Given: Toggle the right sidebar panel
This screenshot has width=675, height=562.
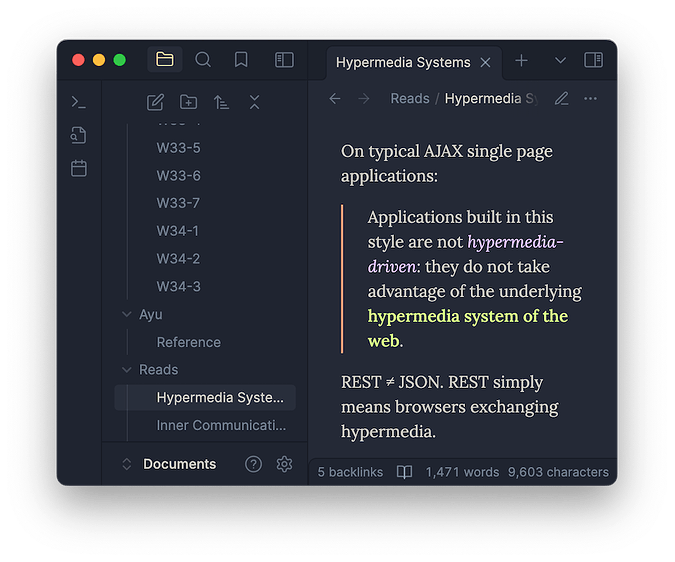Looking at the screenshot, I should pyautogui.click(x=593, y=60).
